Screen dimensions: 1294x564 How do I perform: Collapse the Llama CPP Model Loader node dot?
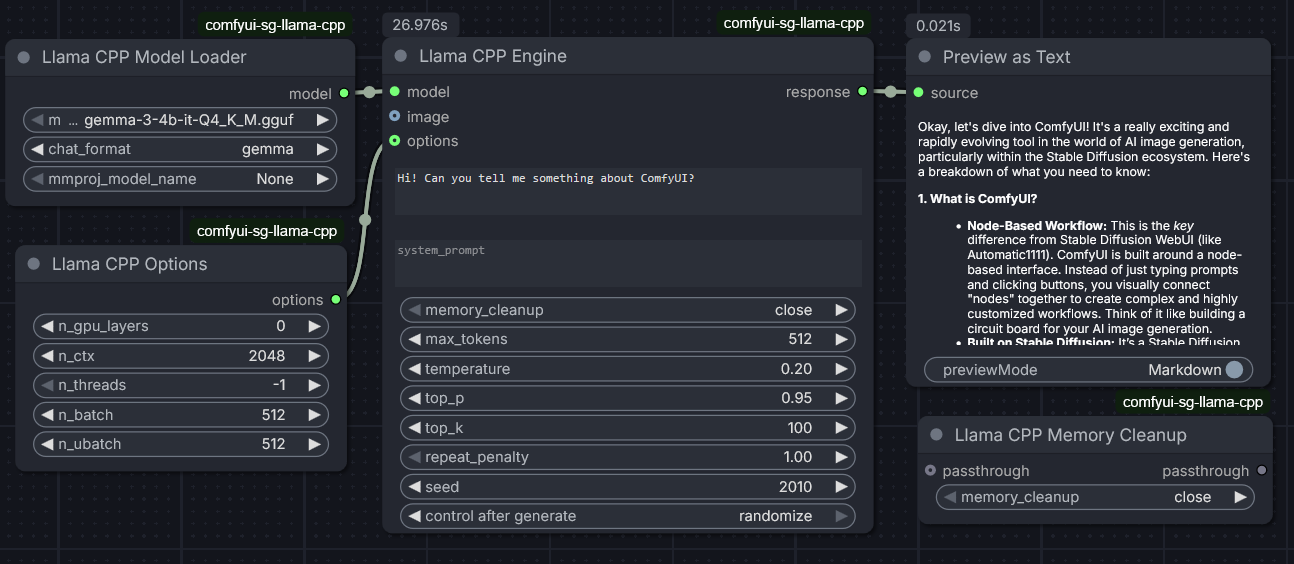pos(24,58)
